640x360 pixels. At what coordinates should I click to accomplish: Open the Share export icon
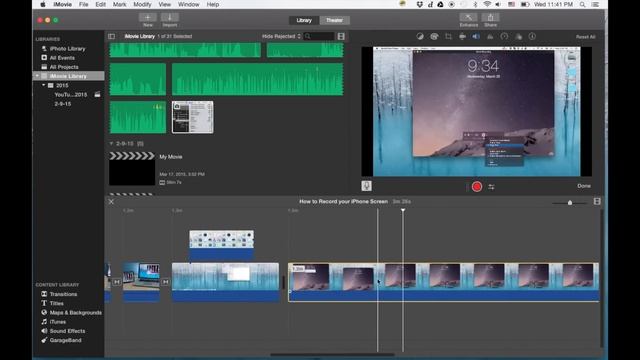(490, 17)
